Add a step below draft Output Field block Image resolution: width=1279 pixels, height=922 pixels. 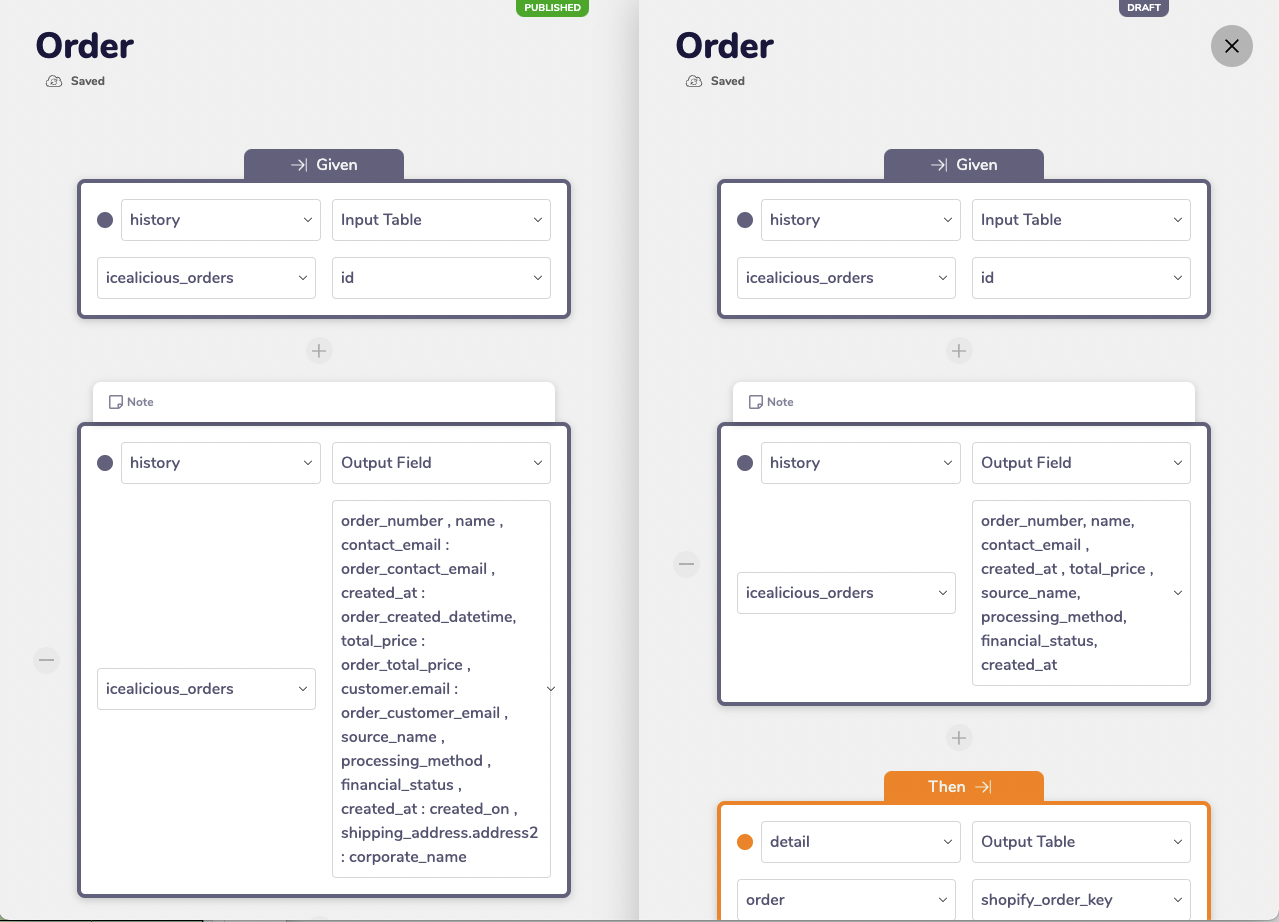coord(959,738)
